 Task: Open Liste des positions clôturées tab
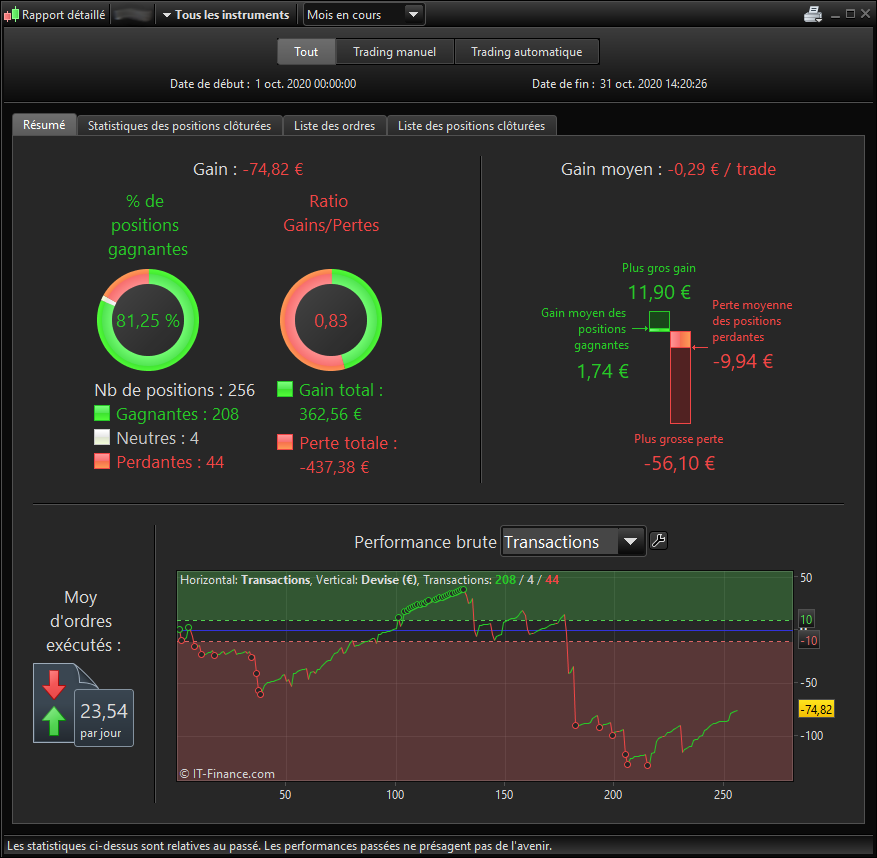471,126
